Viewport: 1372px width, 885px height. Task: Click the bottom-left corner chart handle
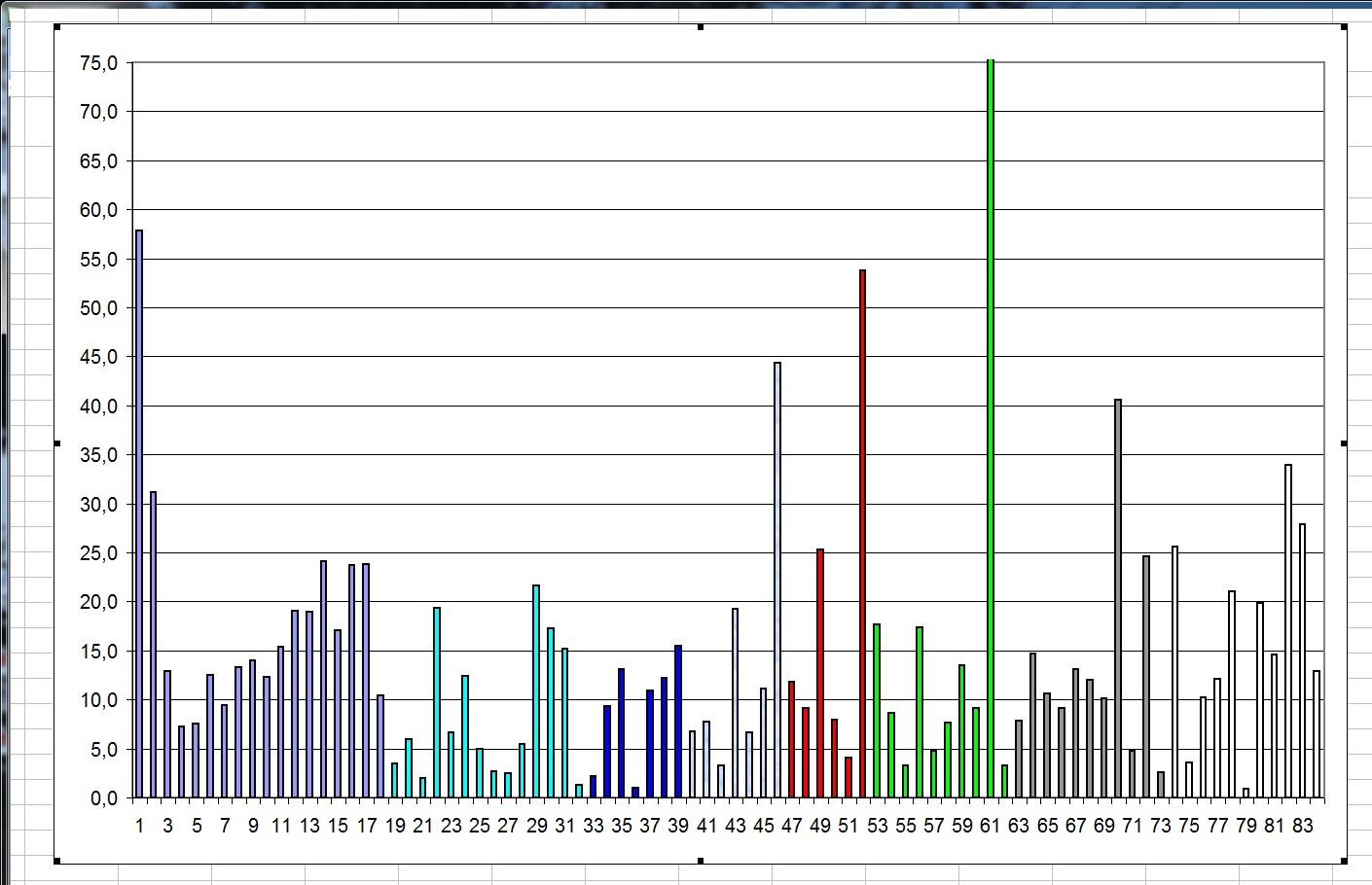tap(57, 861)
